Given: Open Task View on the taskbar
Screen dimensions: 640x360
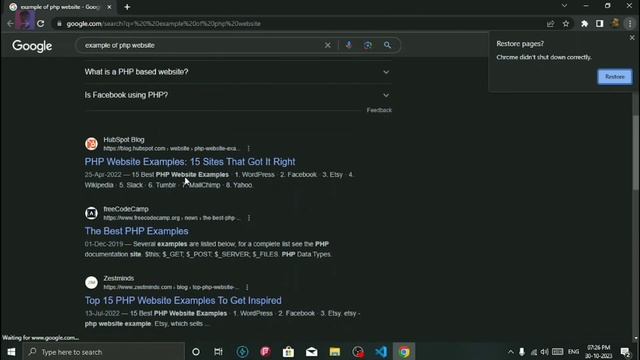Looking at the screenshot, I should pyautogui.click(x=218, y=352).
